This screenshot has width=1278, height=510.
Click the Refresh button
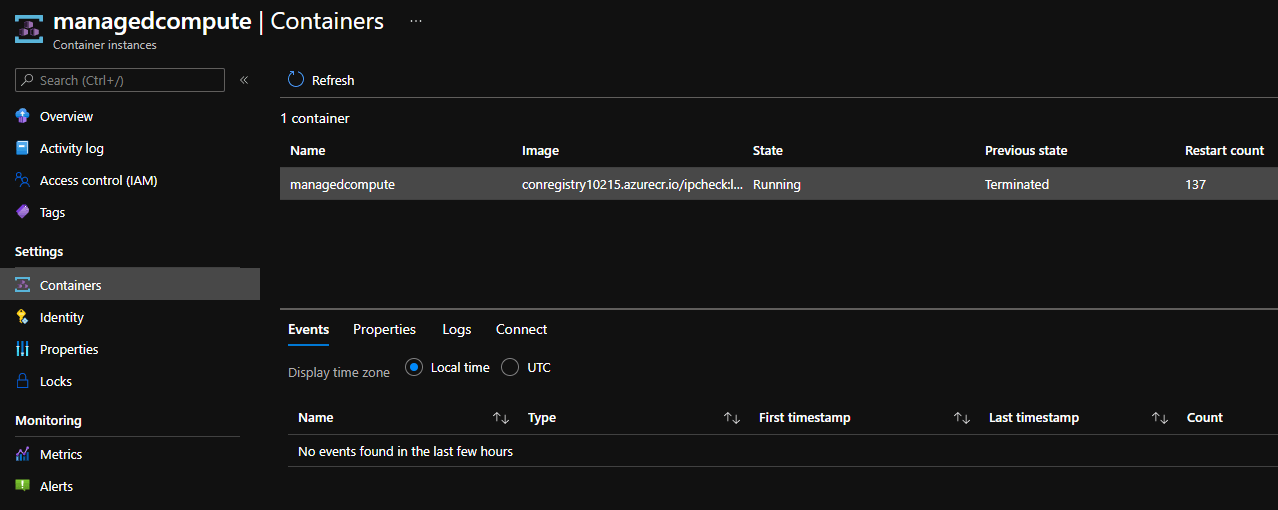321,80
